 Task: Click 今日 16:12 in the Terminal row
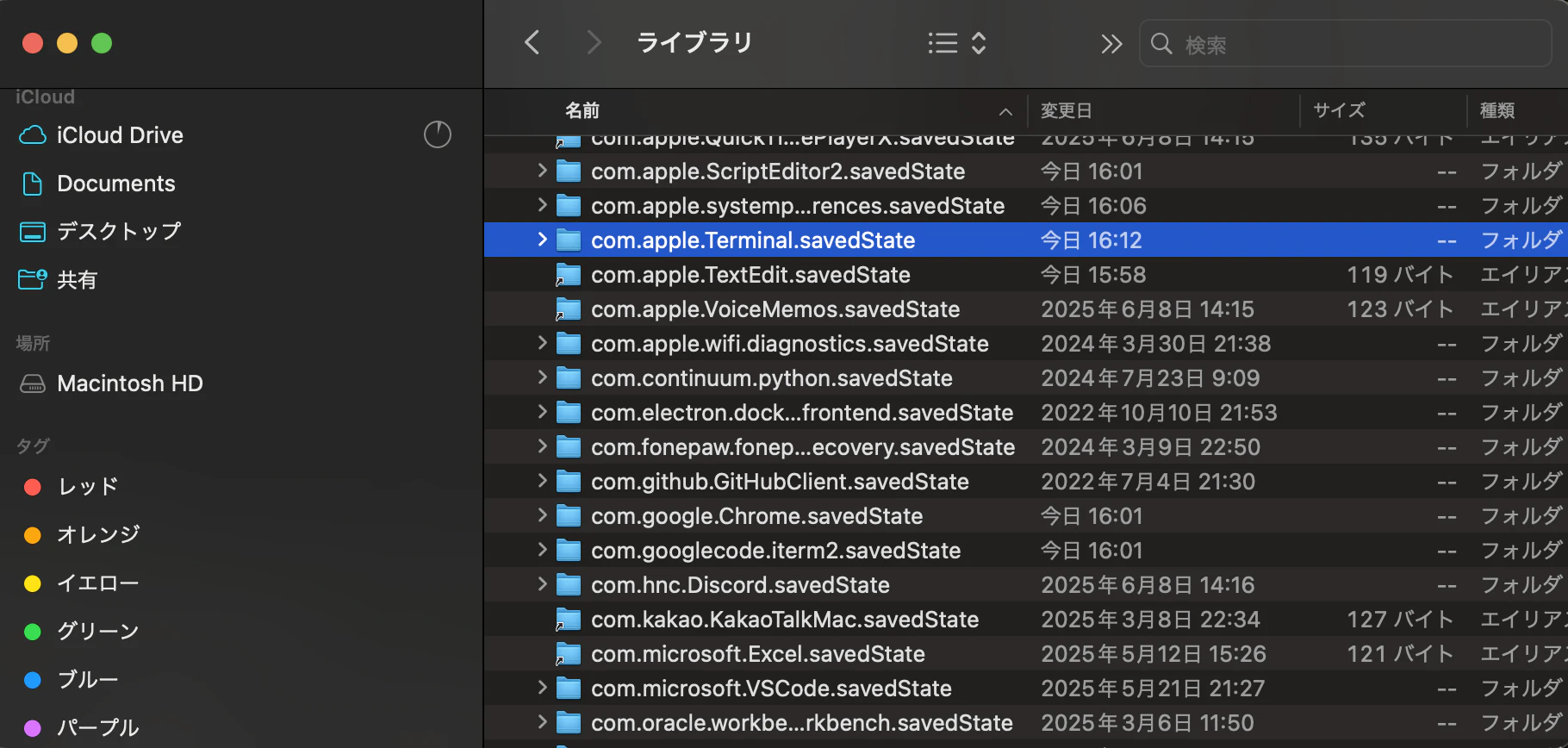[x=1092, y=240]
